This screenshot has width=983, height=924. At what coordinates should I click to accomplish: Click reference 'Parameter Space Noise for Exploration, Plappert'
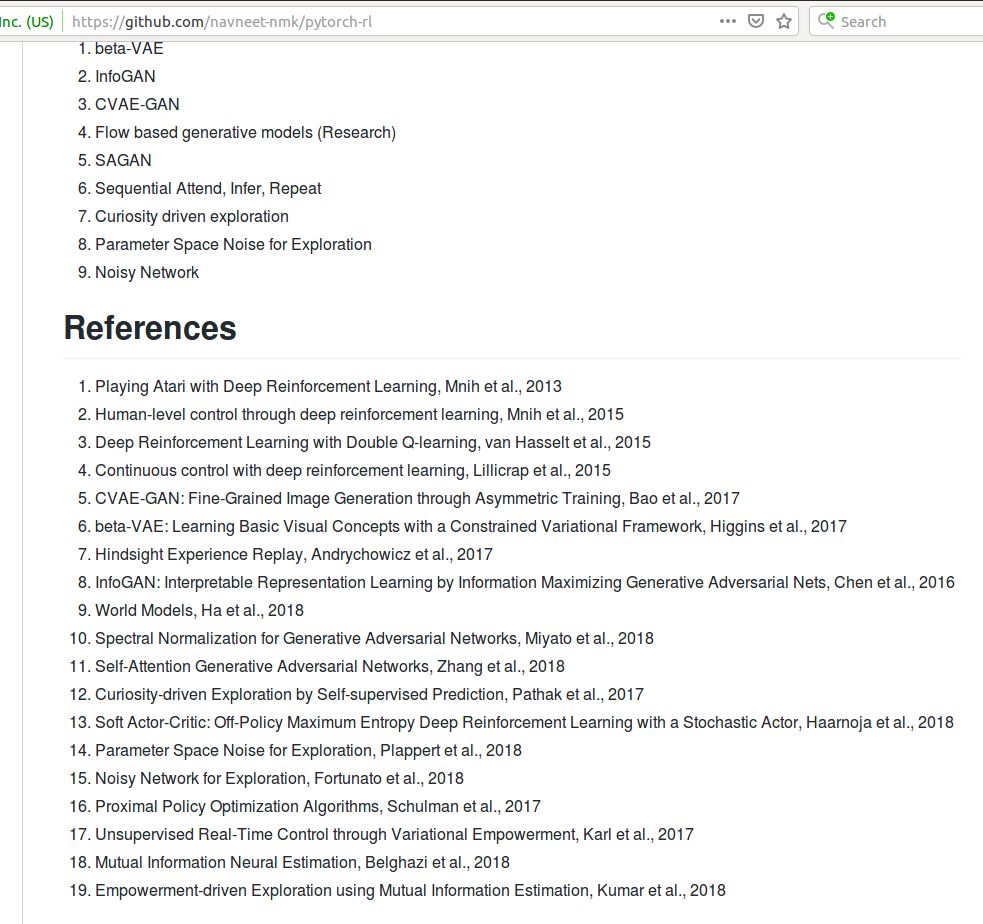click(x=308, y=750)
